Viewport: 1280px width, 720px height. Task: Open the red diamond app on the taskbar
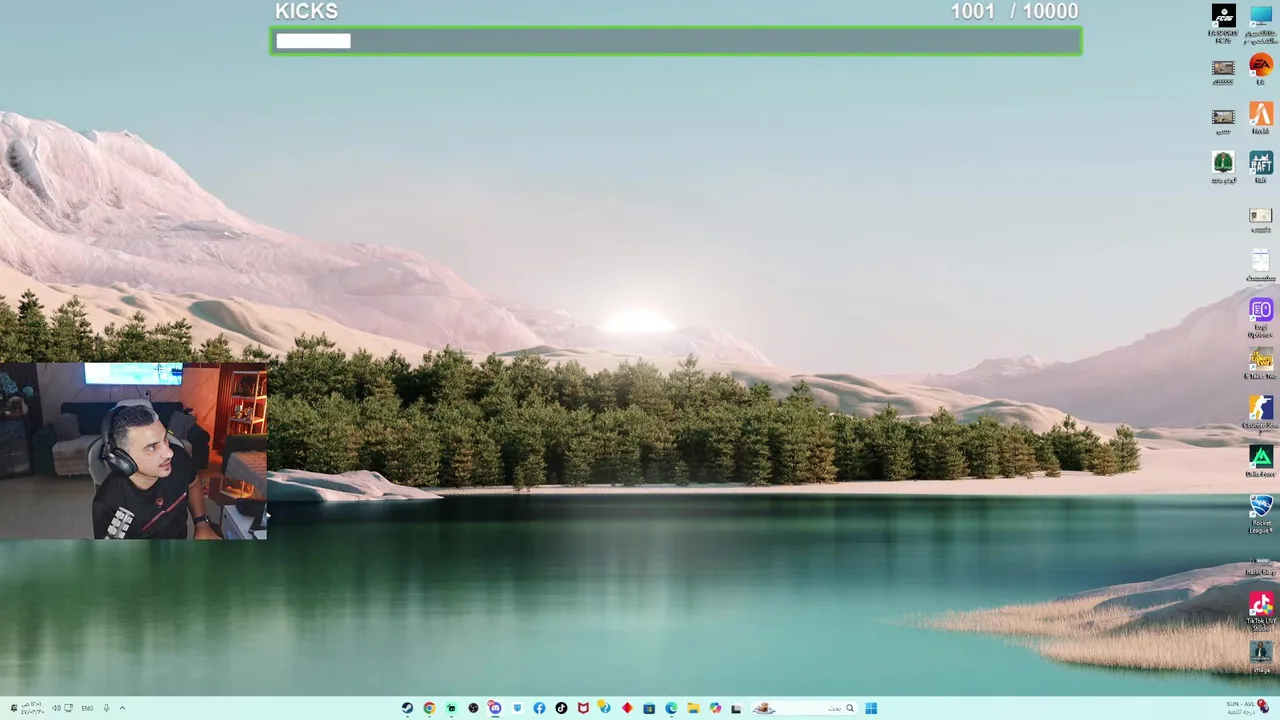[627, 708]
